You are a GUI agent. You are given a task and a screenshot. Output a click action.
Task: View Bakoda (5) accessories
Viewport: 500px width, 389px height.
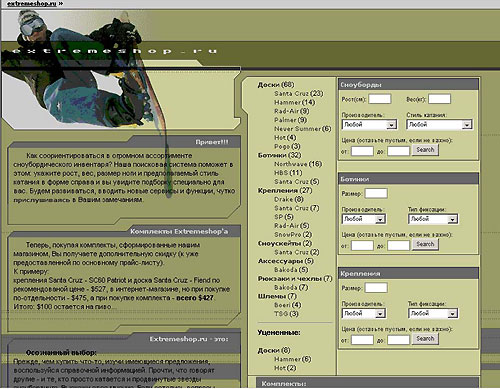(291, 270)
